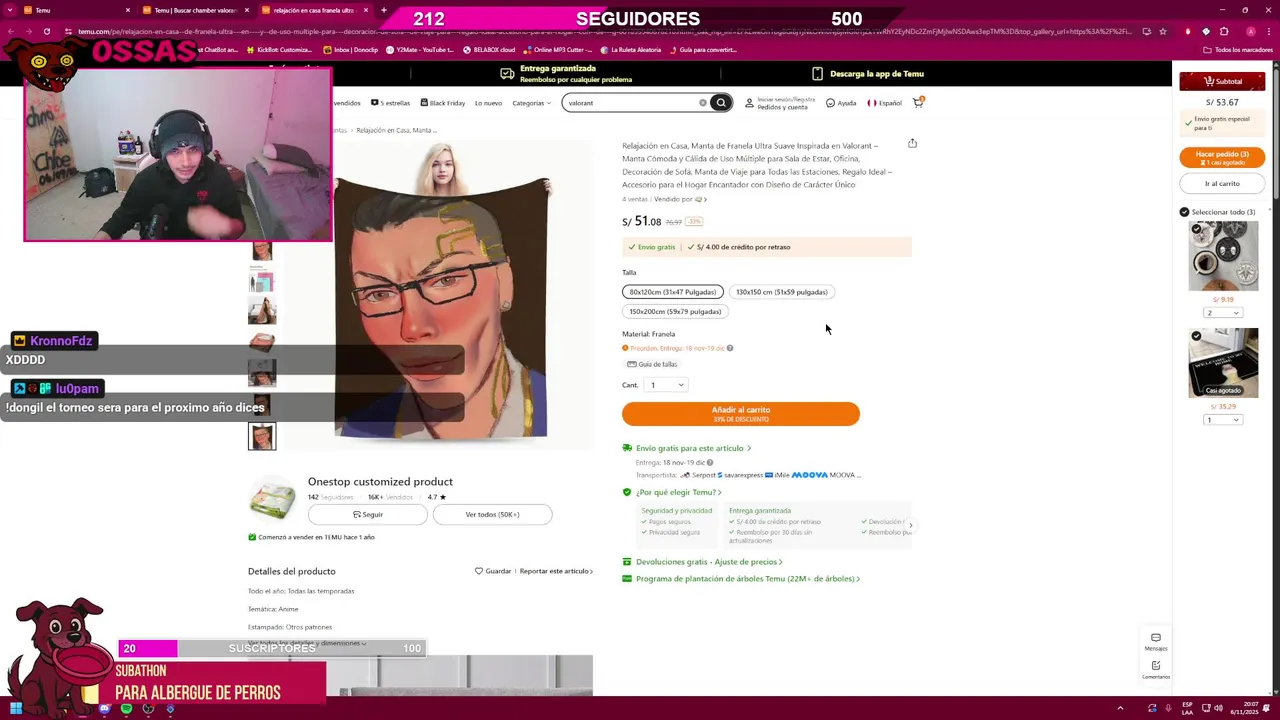Expand the Categorías dropdown

[x=531, y=103]
